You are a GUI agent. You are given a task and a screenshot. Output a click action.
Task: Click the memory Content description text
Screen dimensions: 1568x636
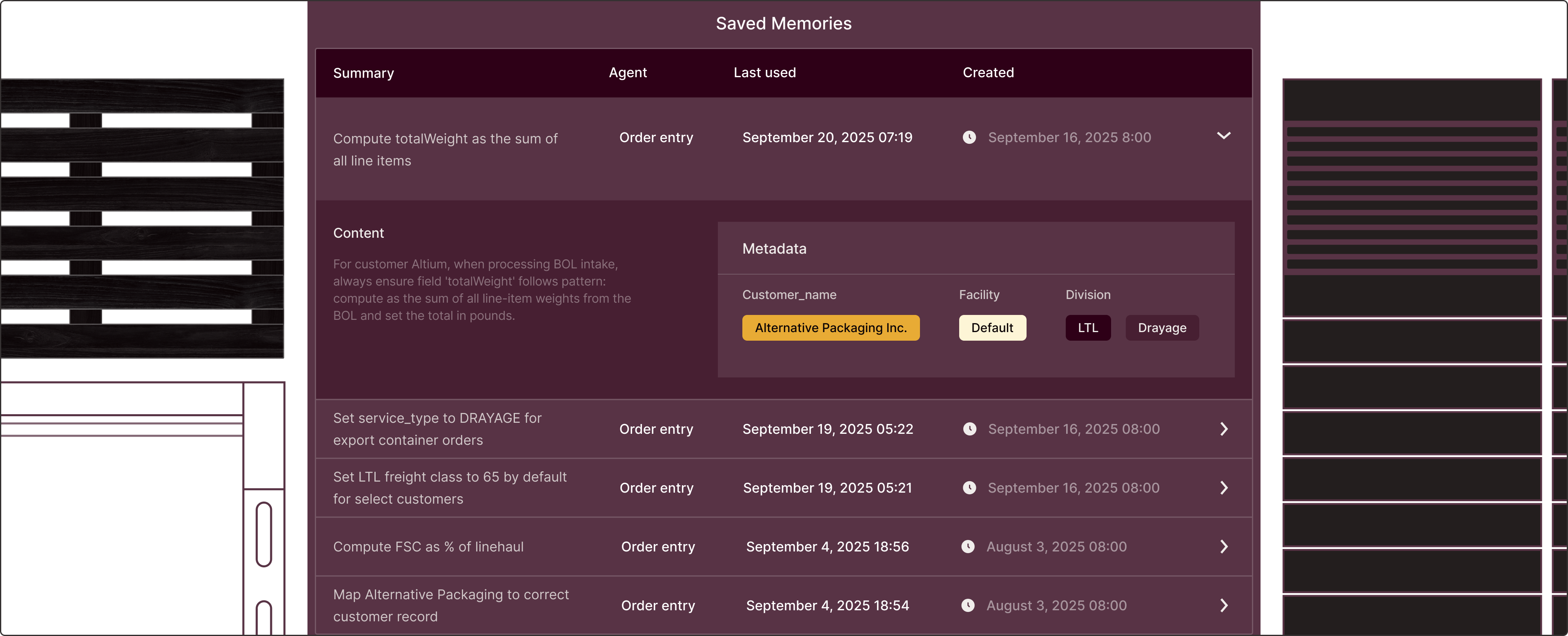coord(481,290)
